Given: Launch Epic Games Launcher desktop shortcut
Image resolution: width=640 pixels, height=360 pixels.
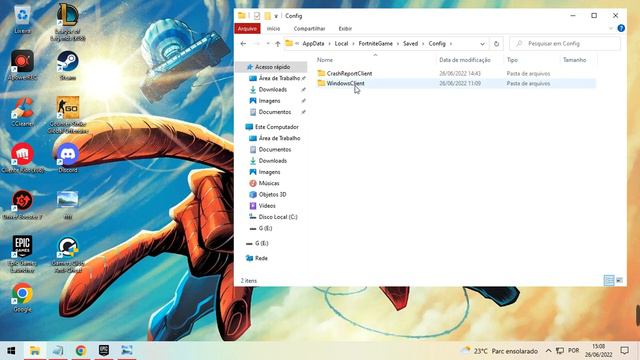Looking at the screenshot, I should (22, 253).
